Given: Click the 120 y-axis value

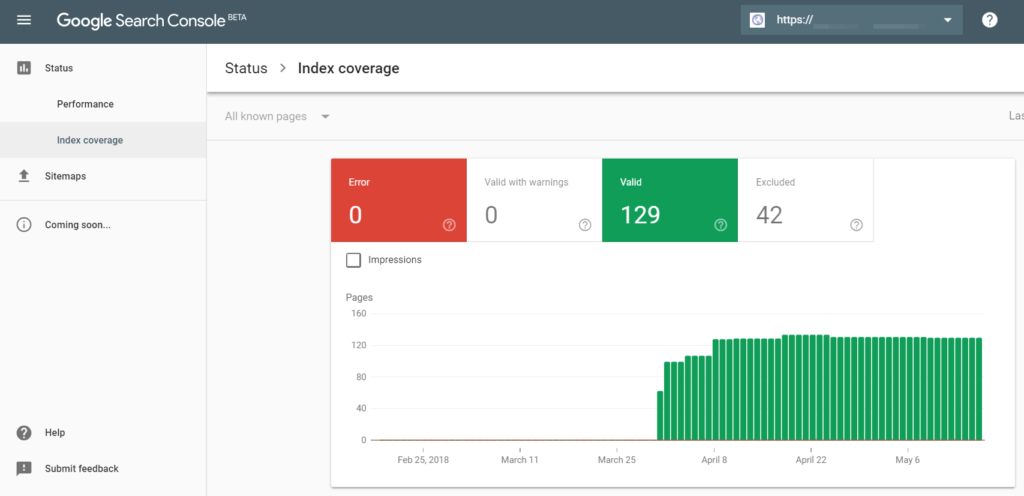Looking at the screenshot, I should pyautogui.click(x=359, y=345).
